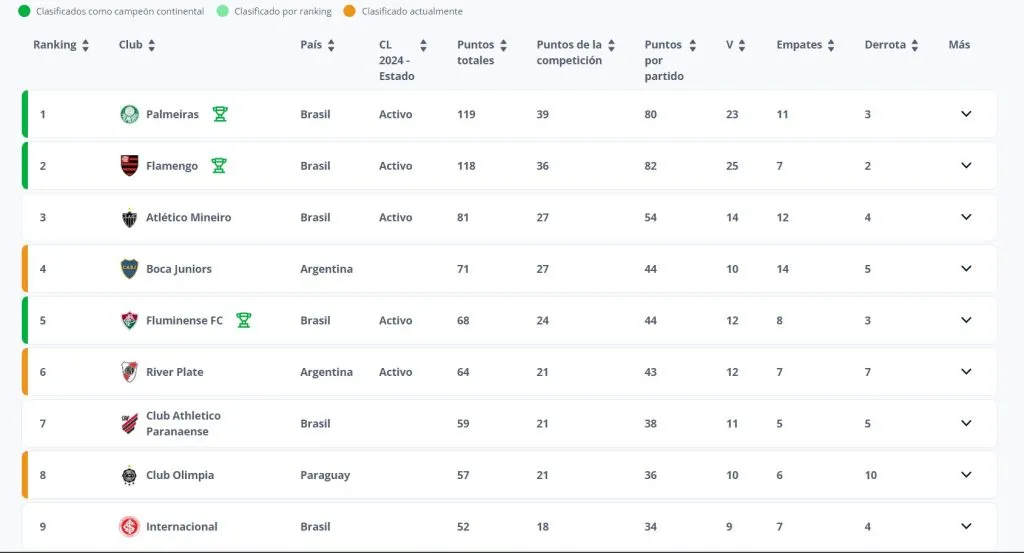Expand the Boca Juniors row chevron

[966, 269]
